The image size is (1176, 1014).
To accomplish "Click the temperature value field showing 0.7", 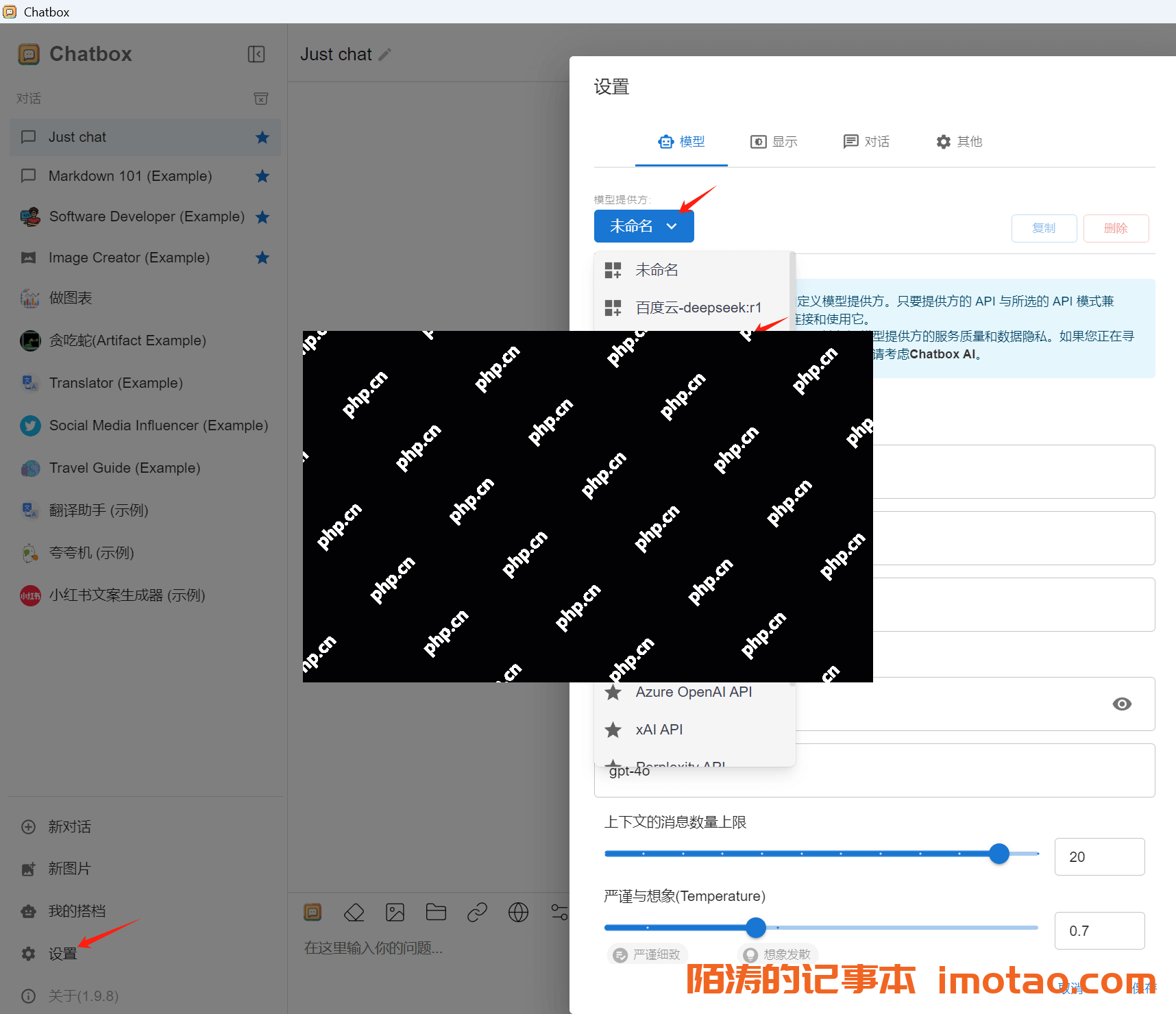I will (1099, 930).
